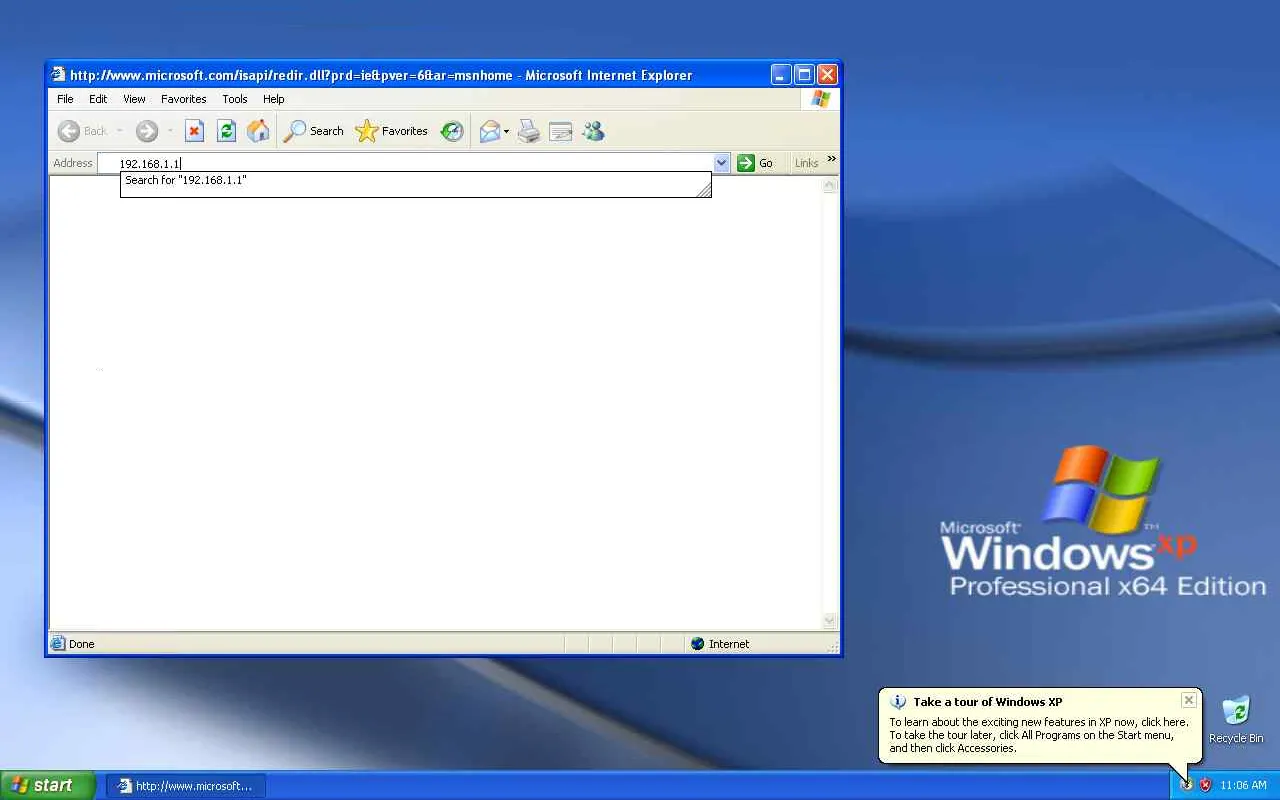Click the taskbar clock showing 11:06 AM

click(1243, 785)
